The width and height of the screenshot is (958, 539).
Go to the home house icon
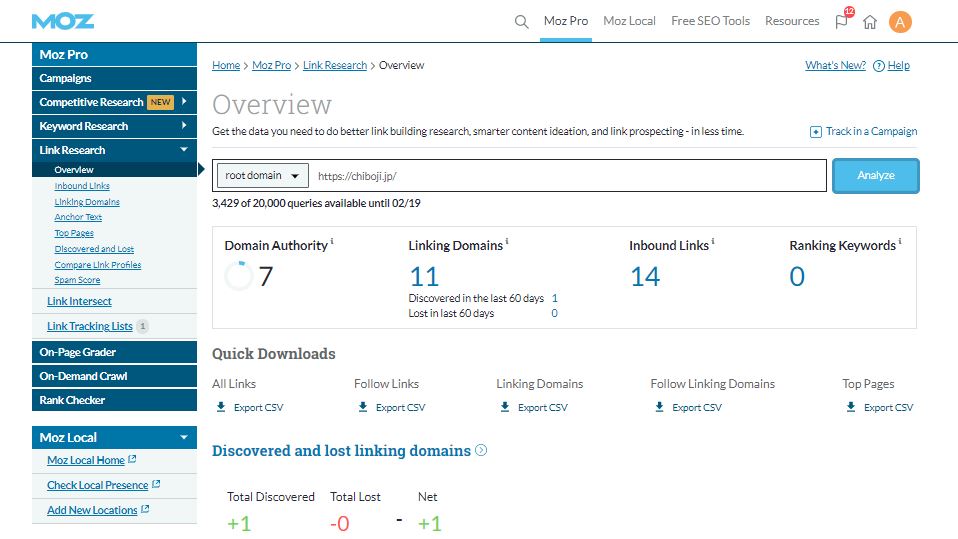click(870, 23)
